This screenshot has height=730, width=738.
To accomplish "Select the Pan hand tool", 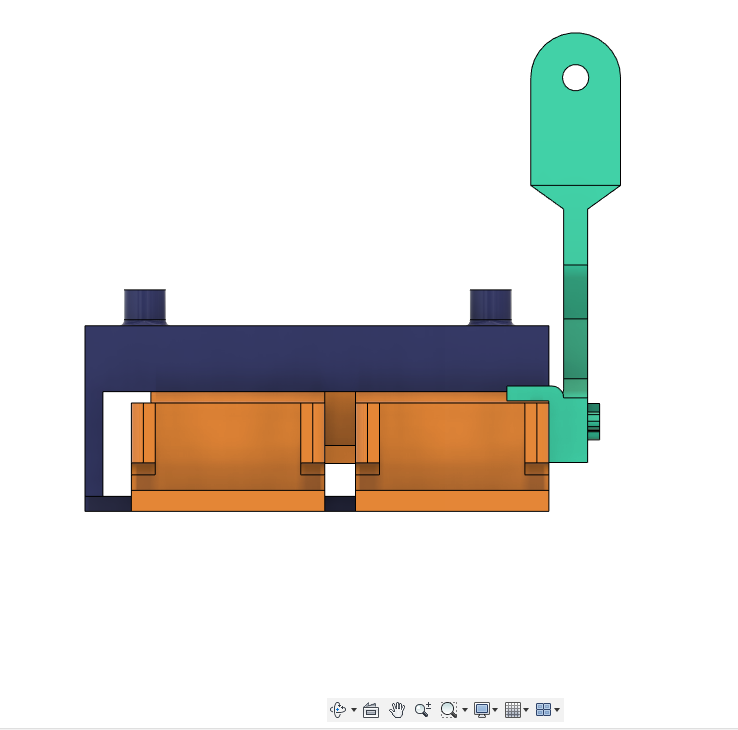I will pos(397,710).
